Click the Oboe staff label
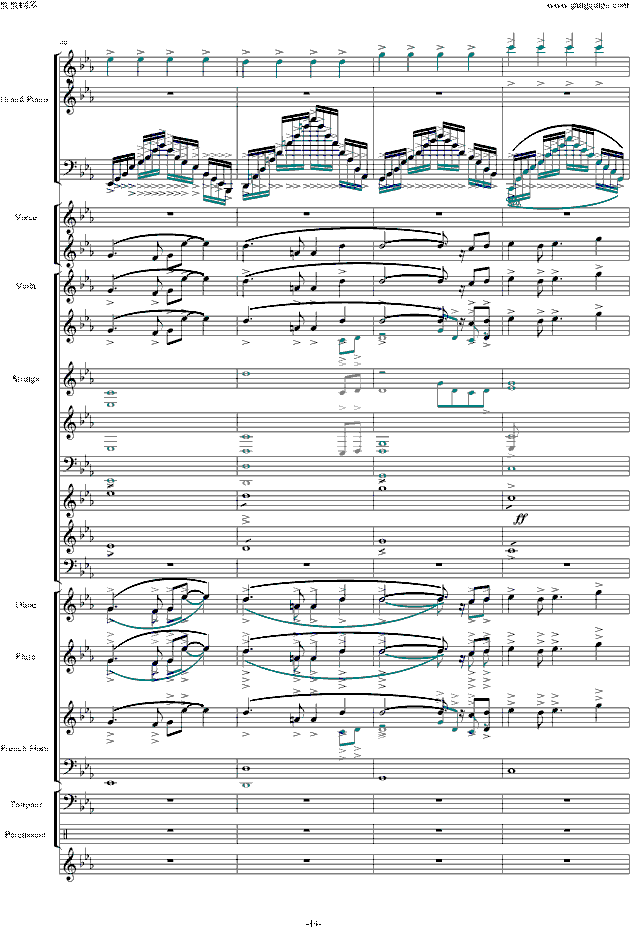 [26, 604]
